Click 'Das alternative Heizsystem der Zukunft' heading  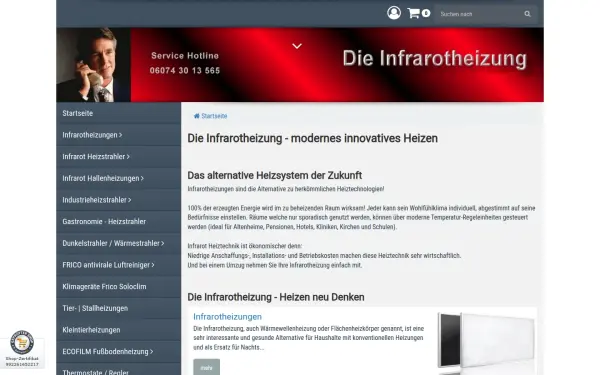click(274, 175)
